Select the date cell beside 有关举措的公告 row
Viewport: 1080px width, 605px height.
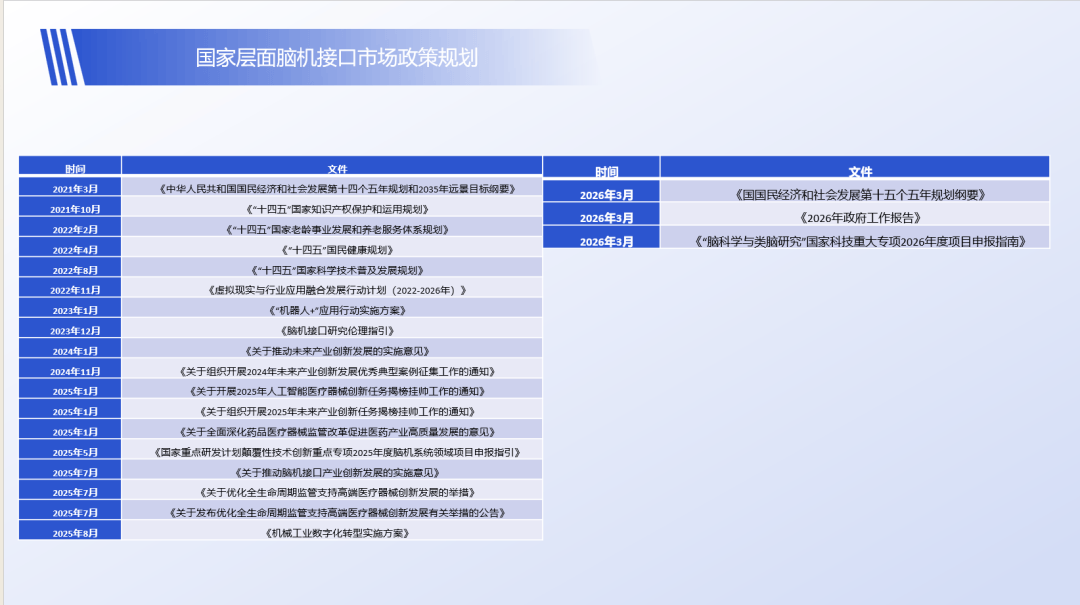pos(70,512)
